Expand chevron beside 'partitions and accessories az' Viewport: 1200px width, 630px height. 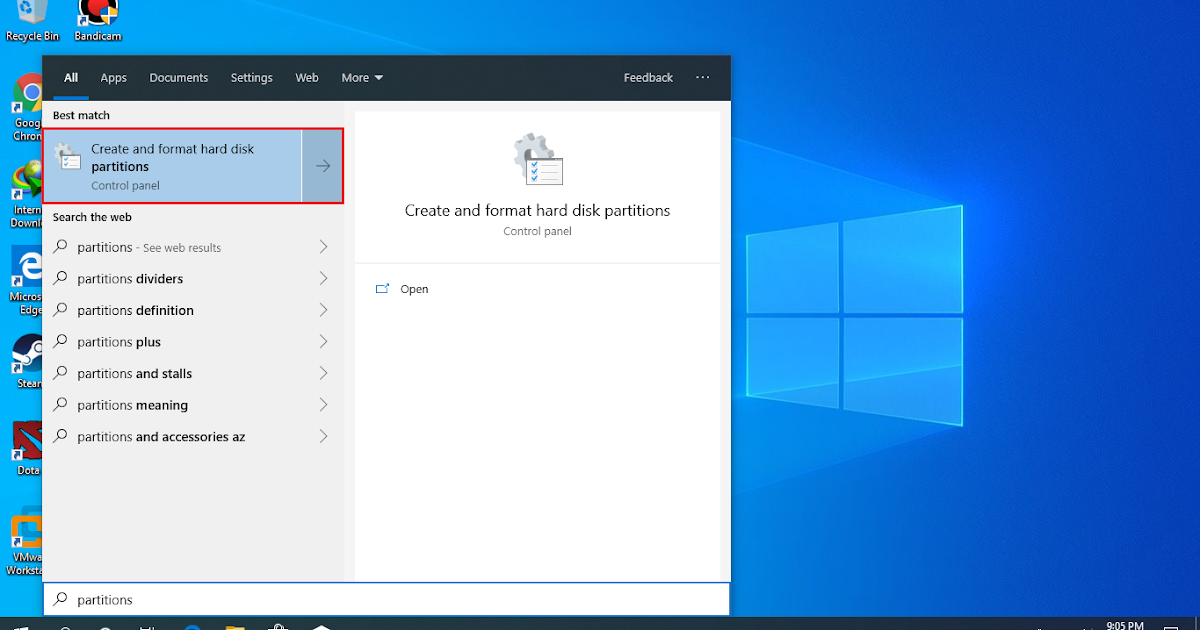tap(323, 437)
